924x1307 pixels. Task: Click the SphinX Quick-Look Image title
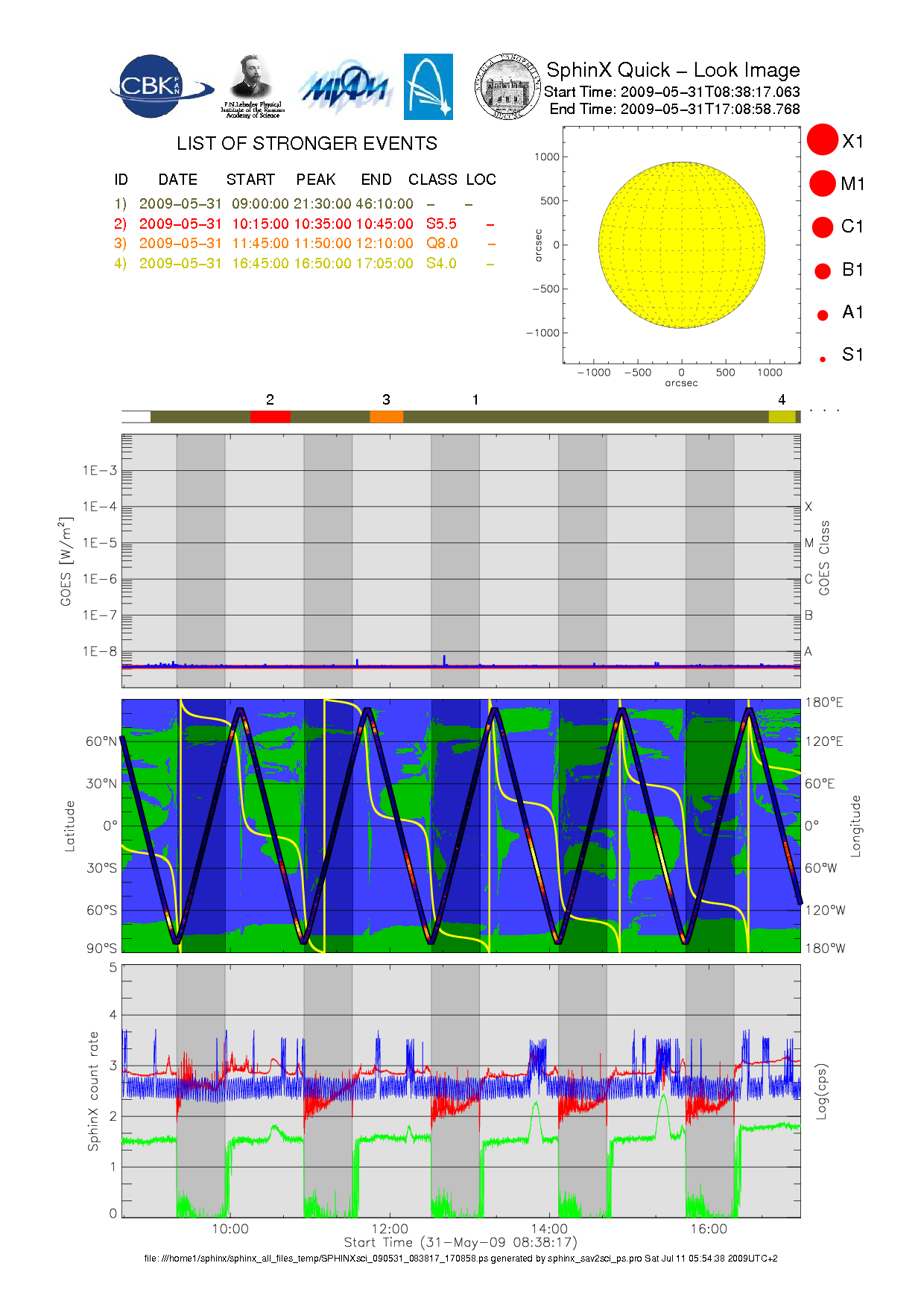pos(672,70)
